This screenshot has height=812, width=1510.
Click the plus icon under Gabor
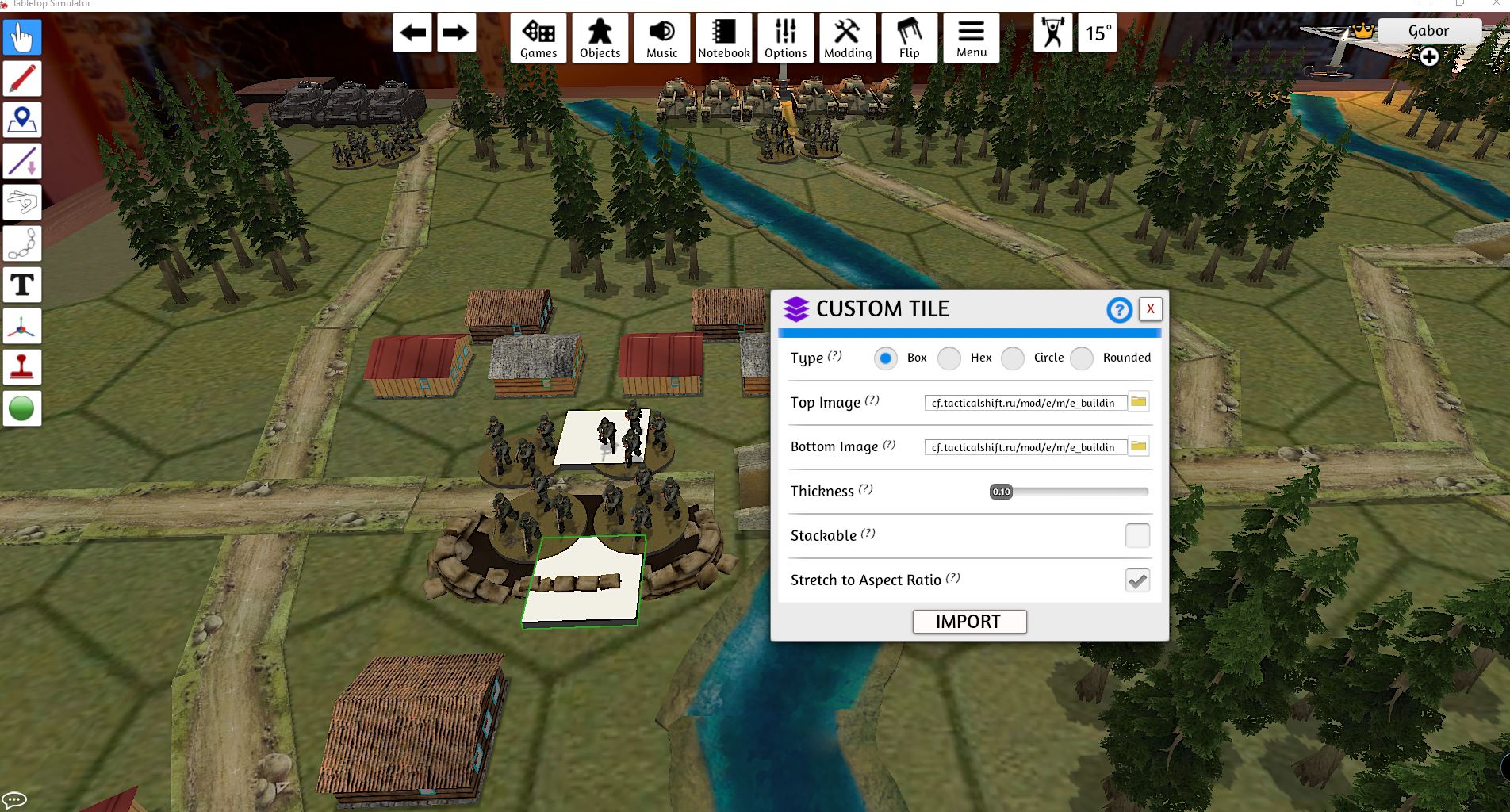pos(1429,57)
